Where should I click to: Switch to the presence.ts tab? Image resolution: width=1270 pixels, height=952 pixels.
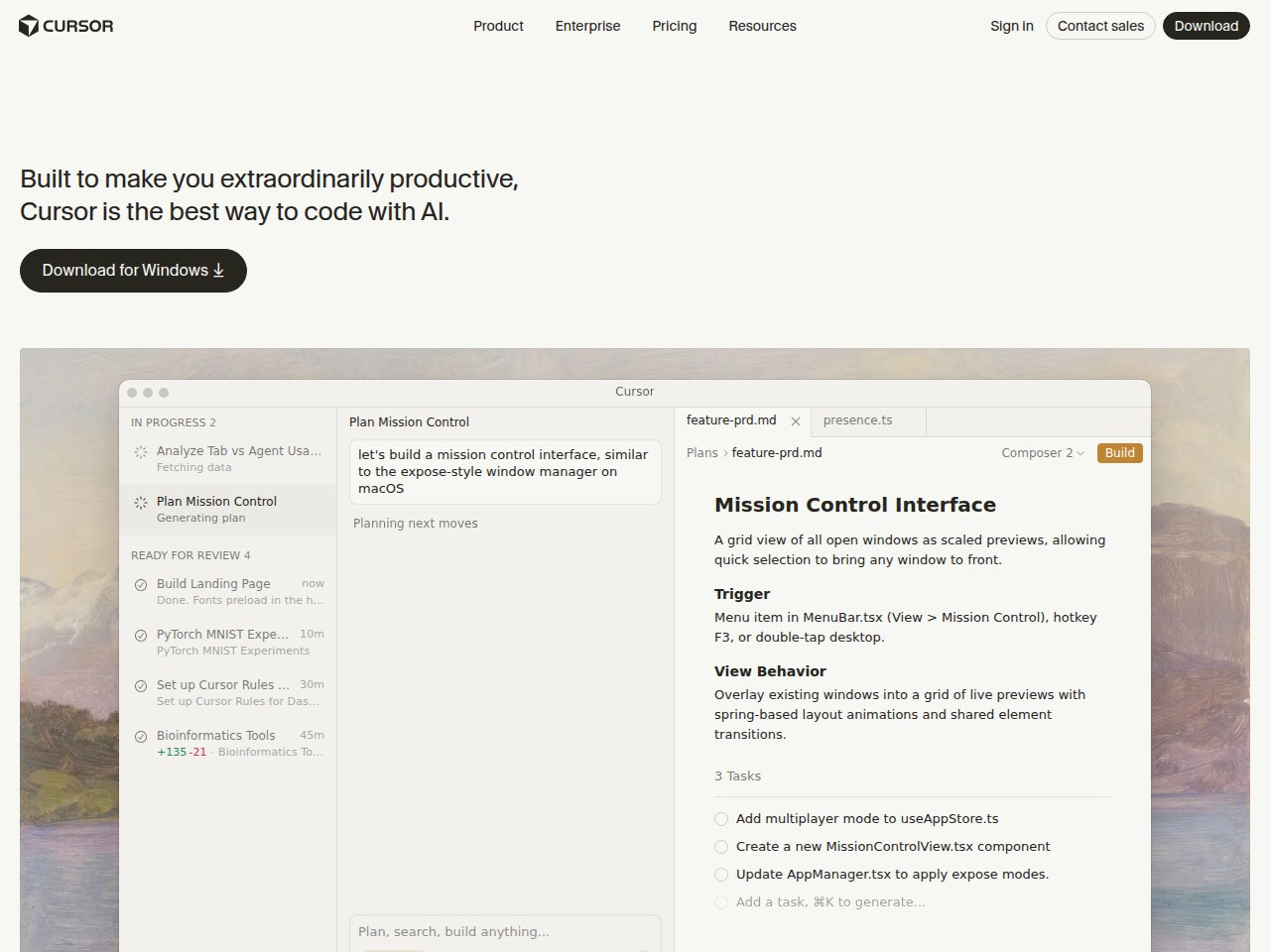857,420
